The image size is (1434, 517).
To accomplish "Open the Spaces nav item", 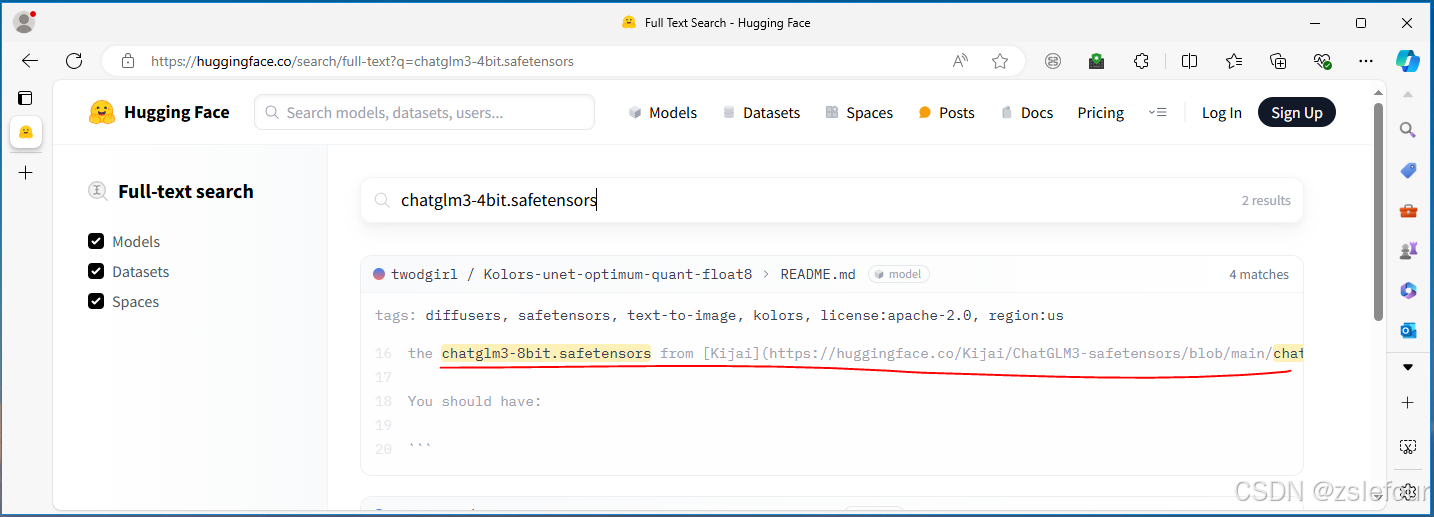I will (x=859, y=112).
